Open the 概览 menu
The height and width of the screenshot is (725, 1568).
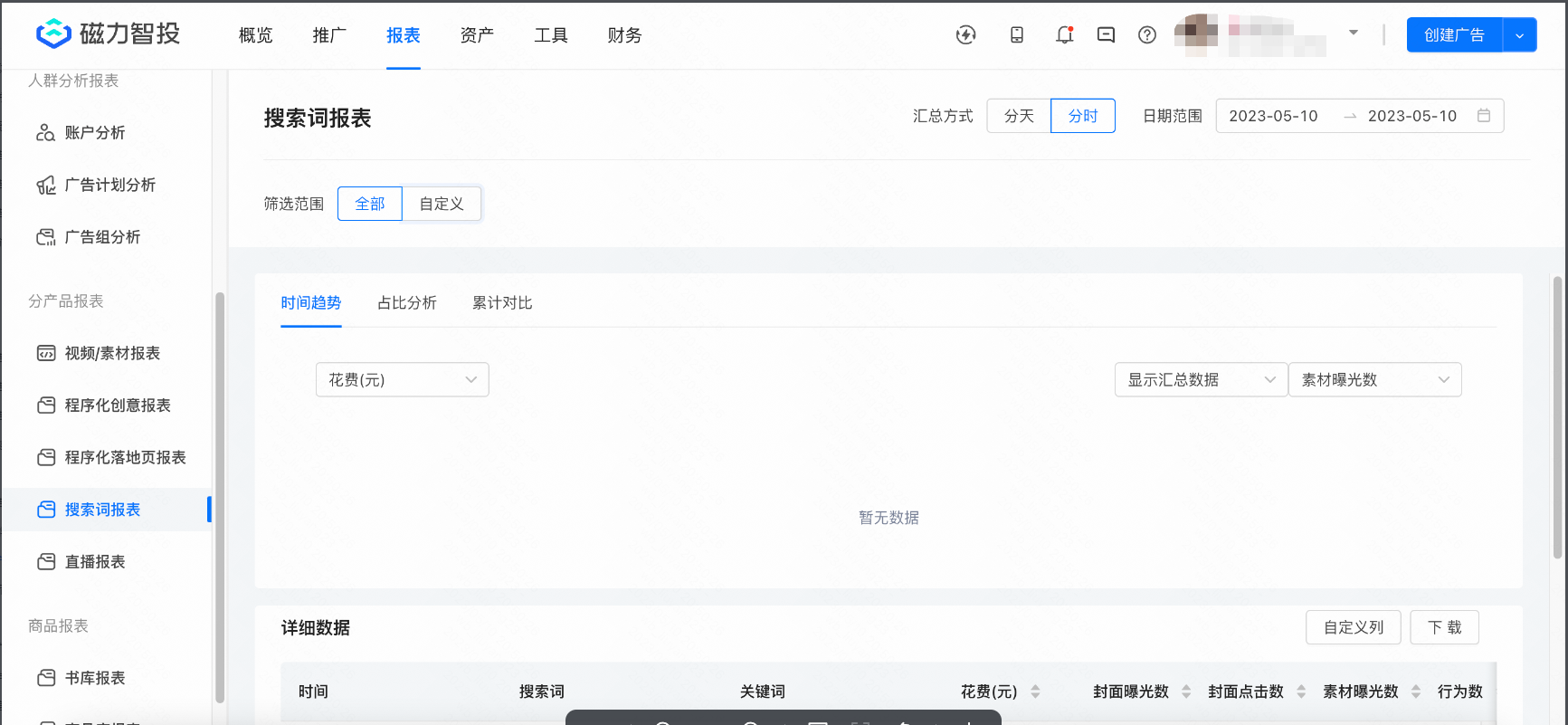coord(255,35)
